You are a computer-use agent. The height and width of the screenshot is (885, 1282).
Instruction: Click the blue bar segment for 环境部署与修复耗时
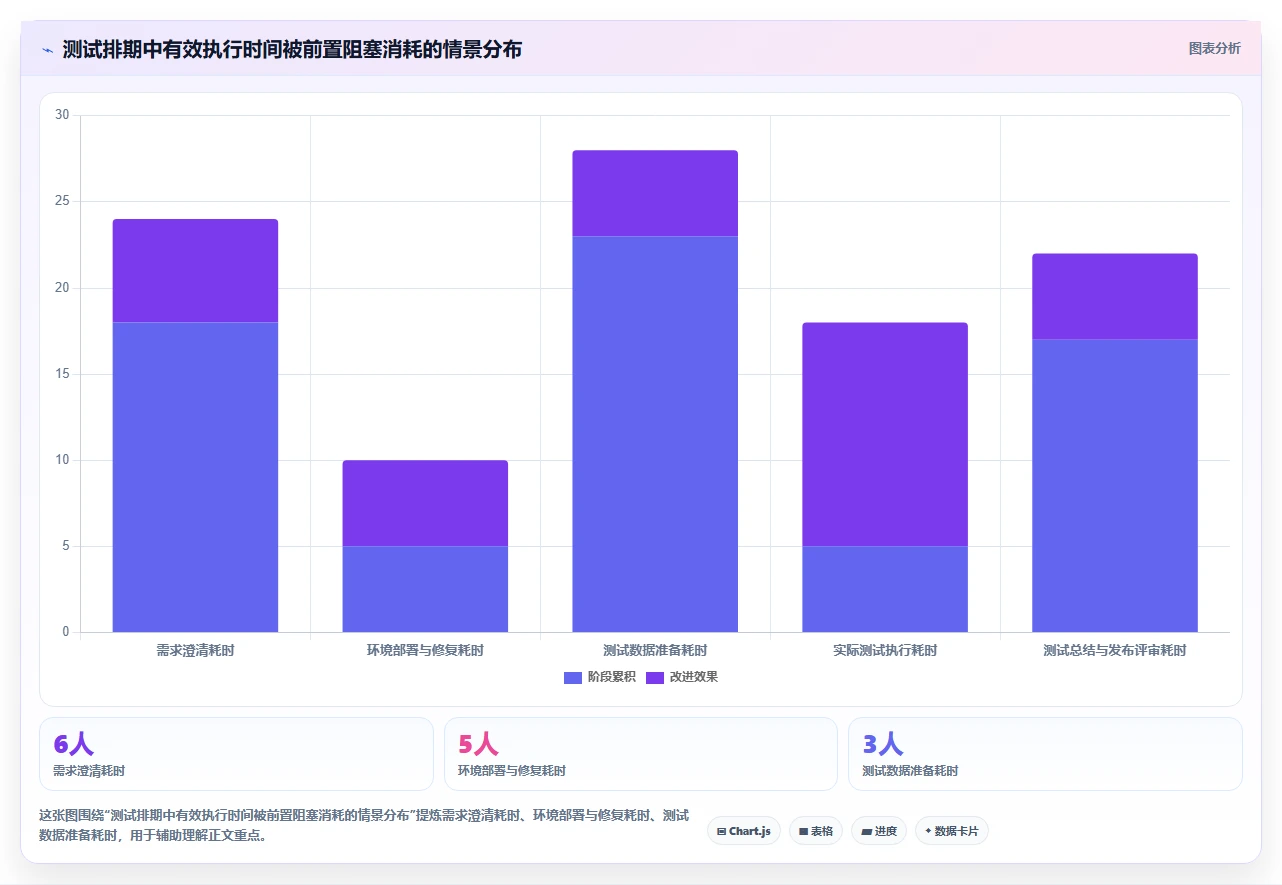click(x=425, y=589)
